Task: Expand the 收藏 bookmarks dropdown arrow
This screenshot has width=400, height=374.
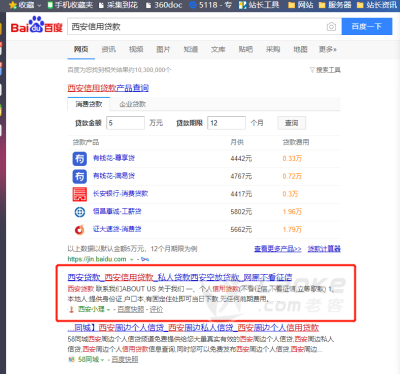Action: [x=39, y=5]
